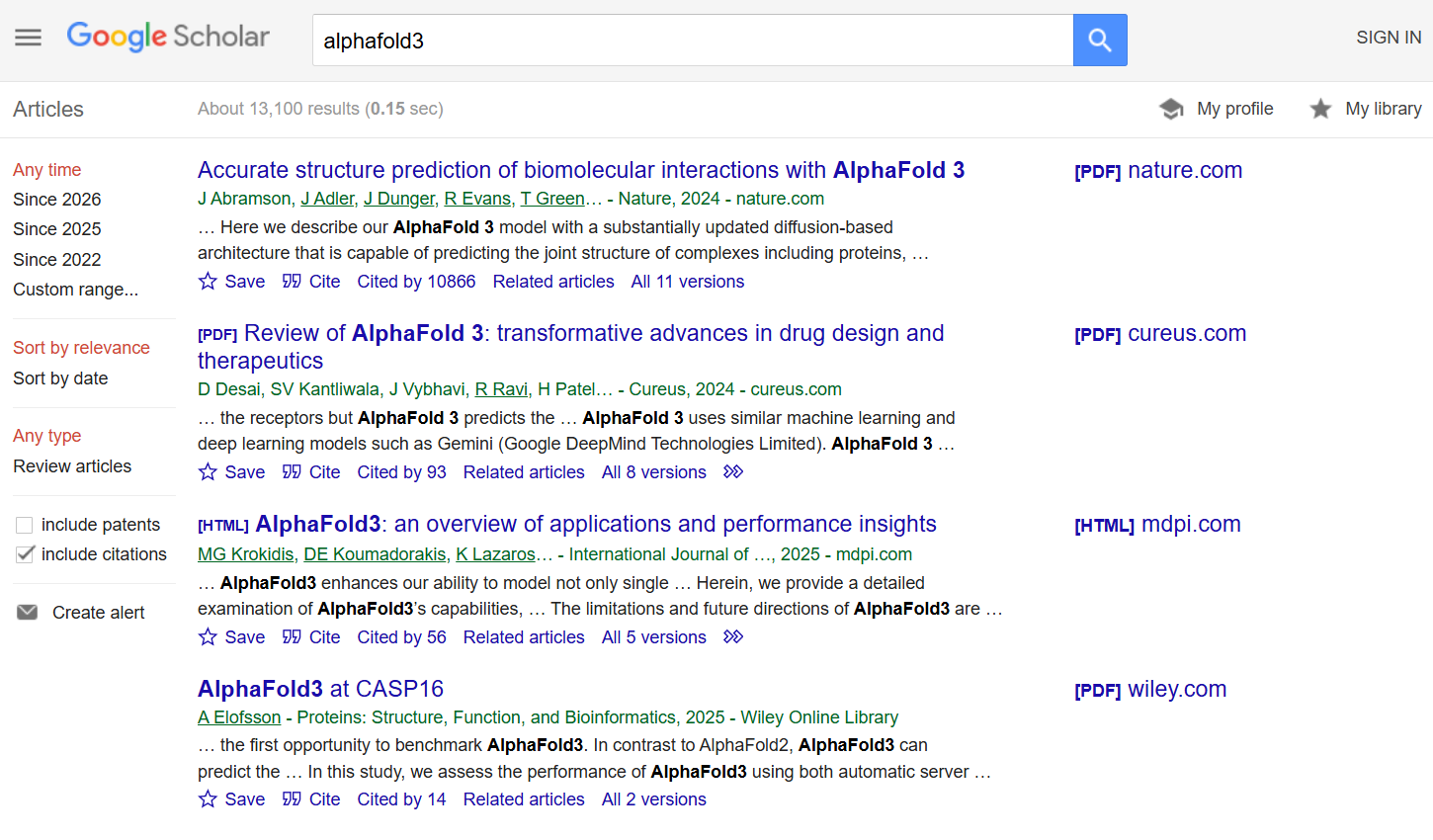
Task: Click the search box containing alphafold3
Action: pos(692,41)
